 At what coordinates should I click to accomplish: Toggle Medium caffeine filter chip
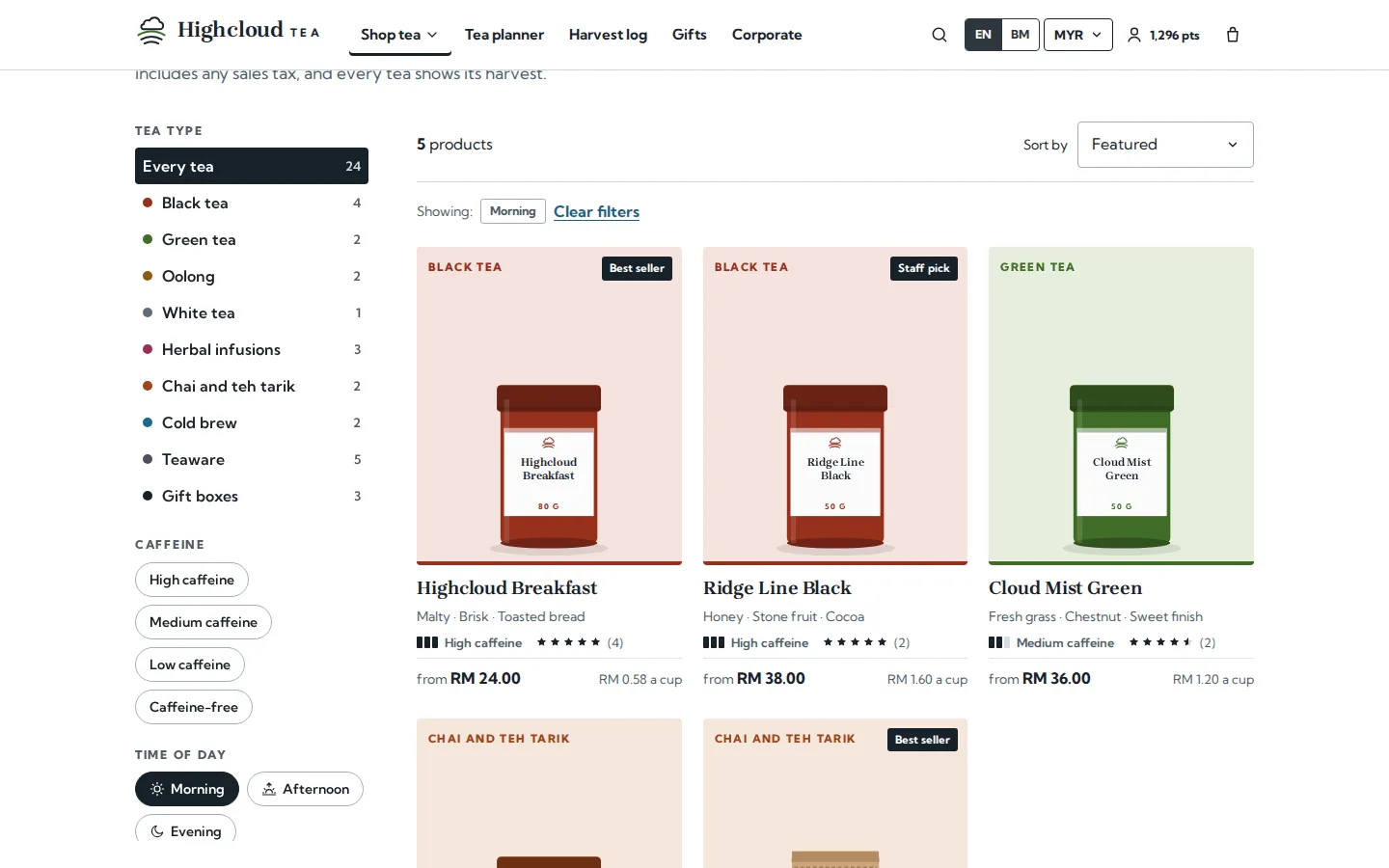coord(204,622)
